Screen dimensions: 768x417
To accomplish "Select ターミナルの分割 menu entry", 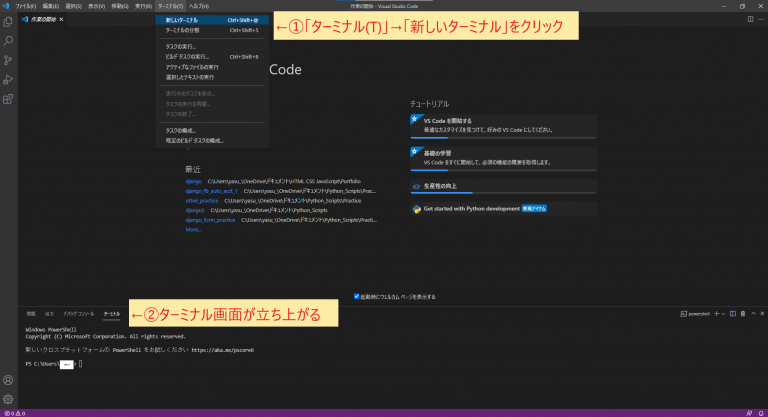I will 182,31.
